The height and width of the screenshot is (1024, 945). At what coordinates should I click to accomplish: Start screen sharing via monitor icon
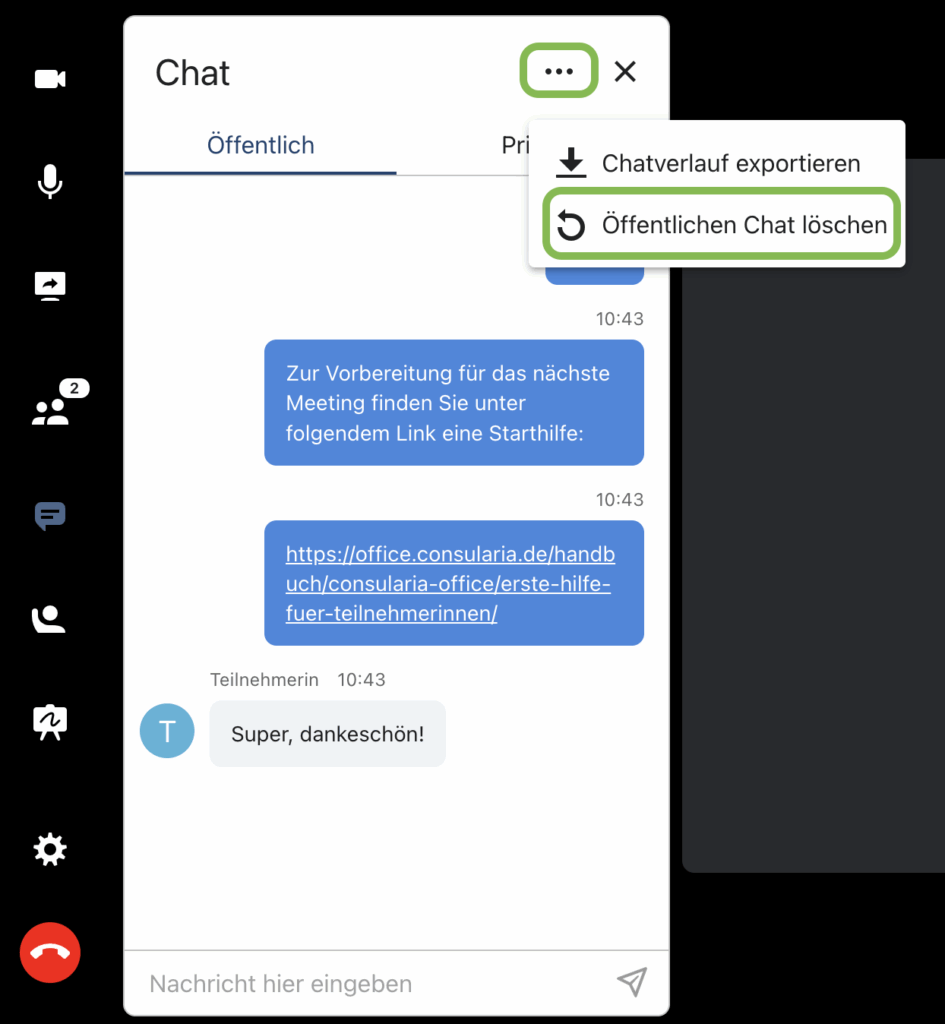(x=50, y=286)
